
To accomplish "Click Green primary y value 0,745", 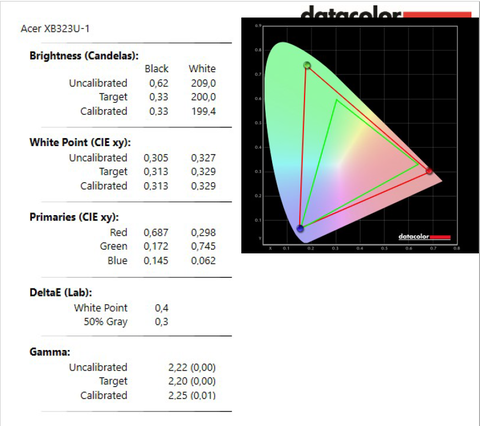I will coord(203,246).
